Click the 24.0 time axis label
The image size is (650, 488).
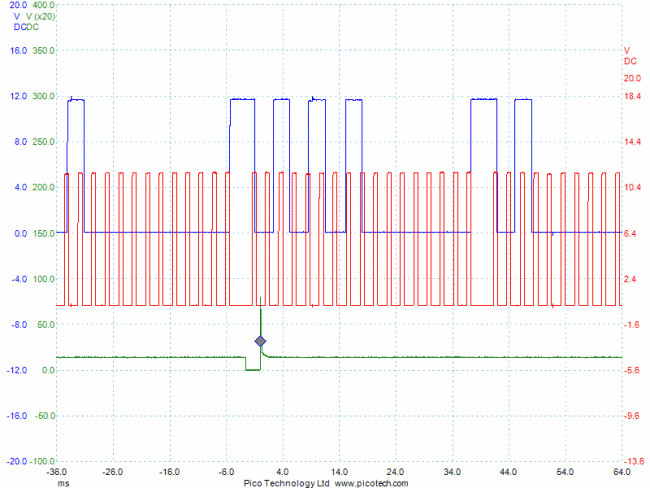coord(396,472)
